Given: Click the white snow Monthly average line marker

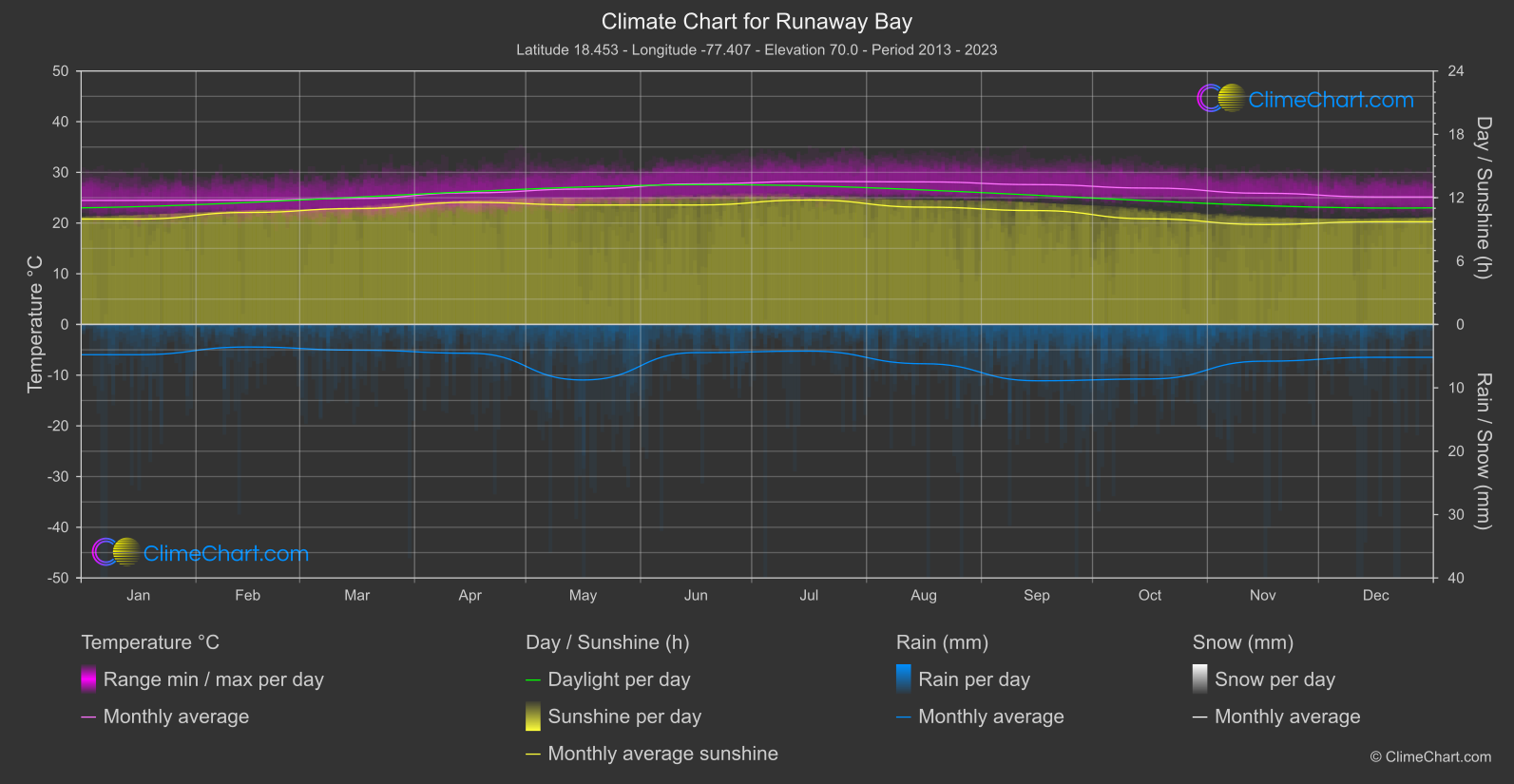Looking at the screenshot, I should tap(1200, 717).
